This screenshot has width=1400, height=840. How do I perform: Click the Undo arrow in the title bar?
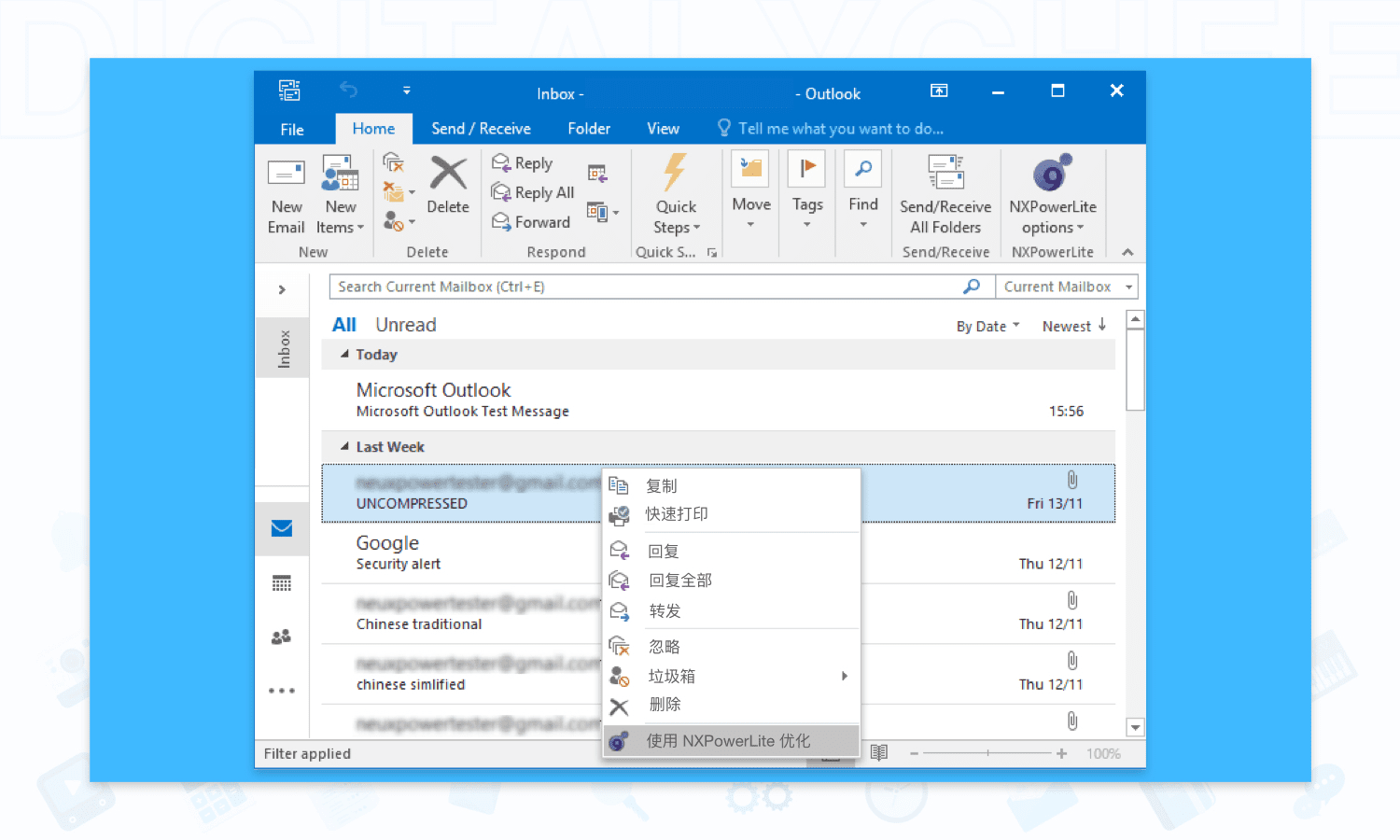tap(348, 90)
